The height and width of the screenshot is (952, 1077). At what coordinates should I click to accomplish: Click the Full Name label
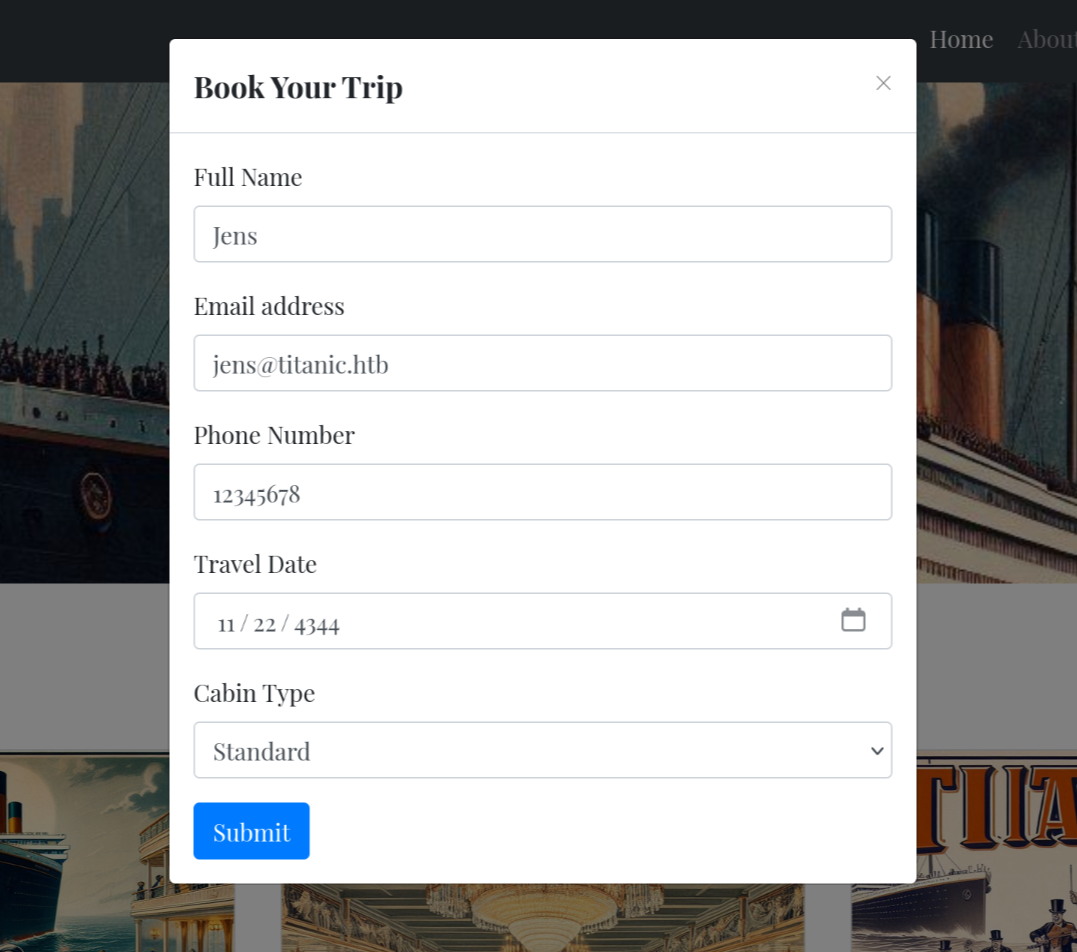click(x=248, y=177)
